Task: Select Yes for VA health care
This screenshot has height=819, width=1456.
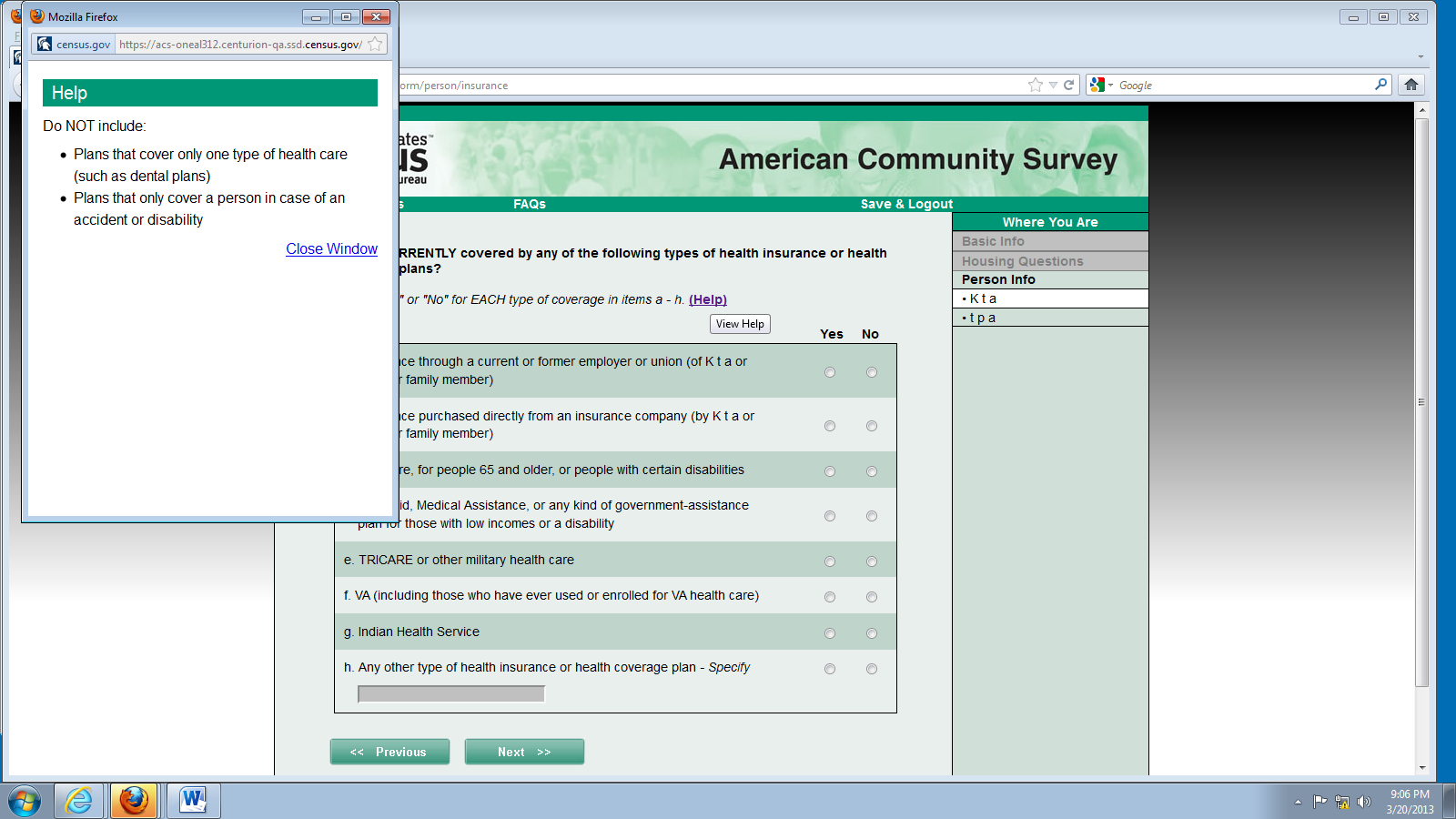Action: tap(829, 597)
